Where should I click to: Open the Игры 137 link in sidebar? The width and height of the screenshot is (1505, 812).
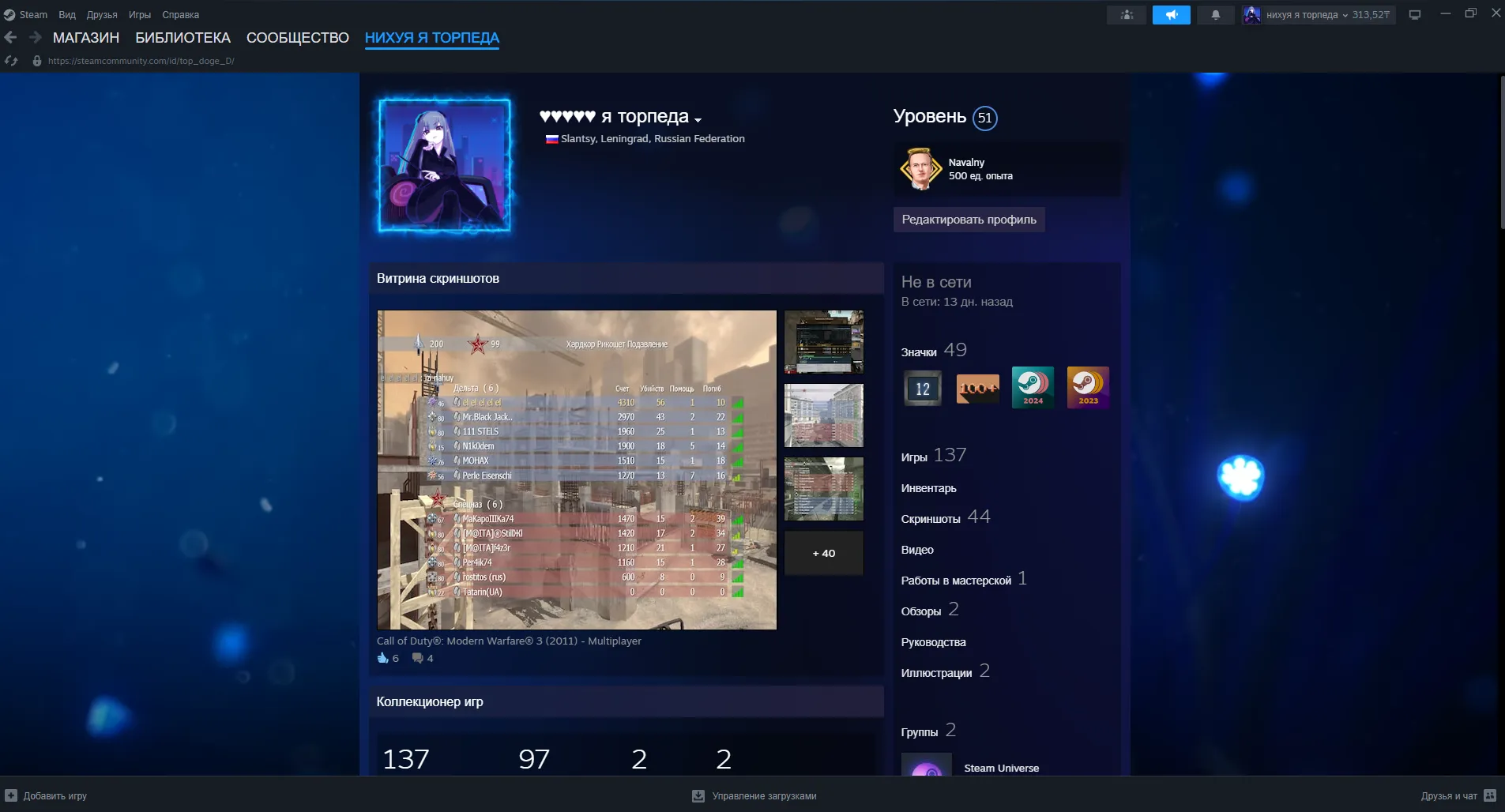click(x=934, y=455)
